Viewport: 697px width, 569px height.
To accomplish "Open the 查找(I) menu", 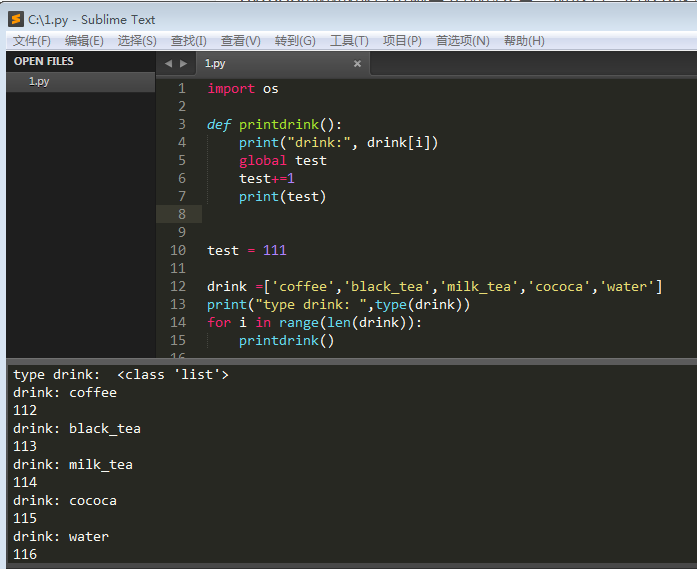I will coord(188,41).
